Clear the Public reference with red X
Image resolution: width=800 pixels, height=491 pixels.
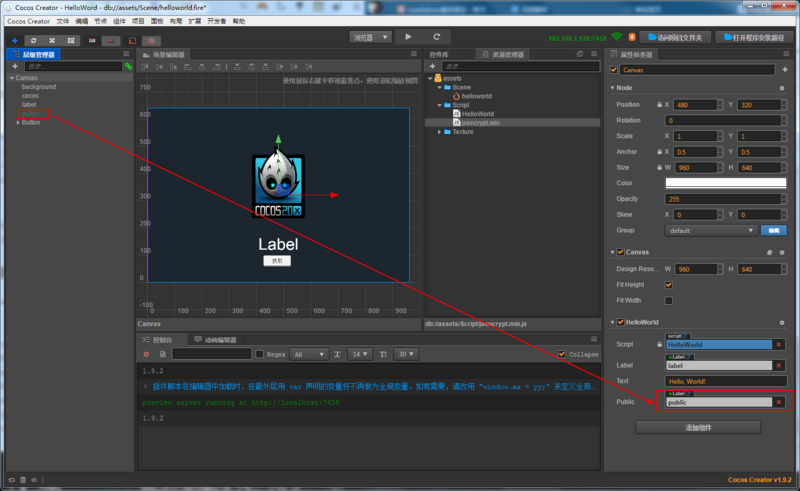(779, 403)
